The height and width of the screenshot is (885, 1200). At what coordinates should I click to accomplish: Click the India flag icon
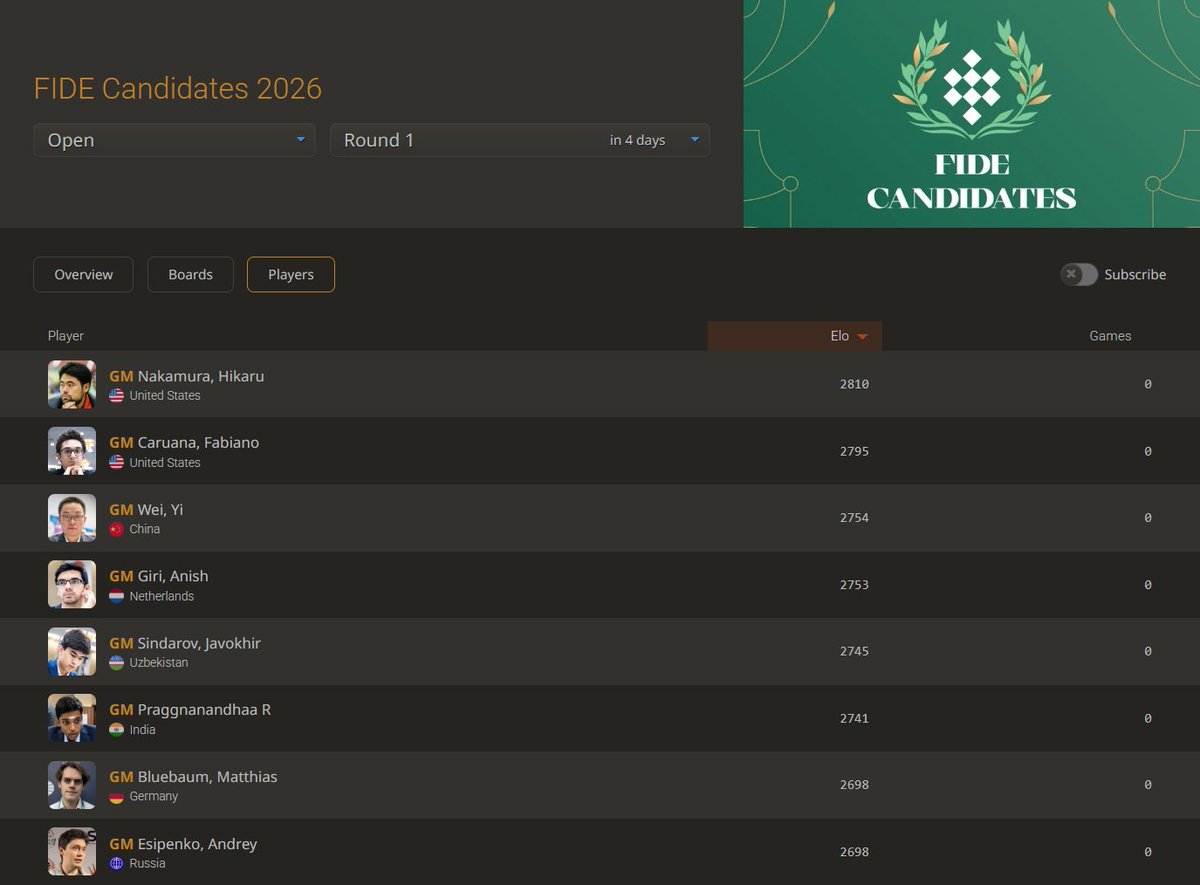(x=117, y=730)
